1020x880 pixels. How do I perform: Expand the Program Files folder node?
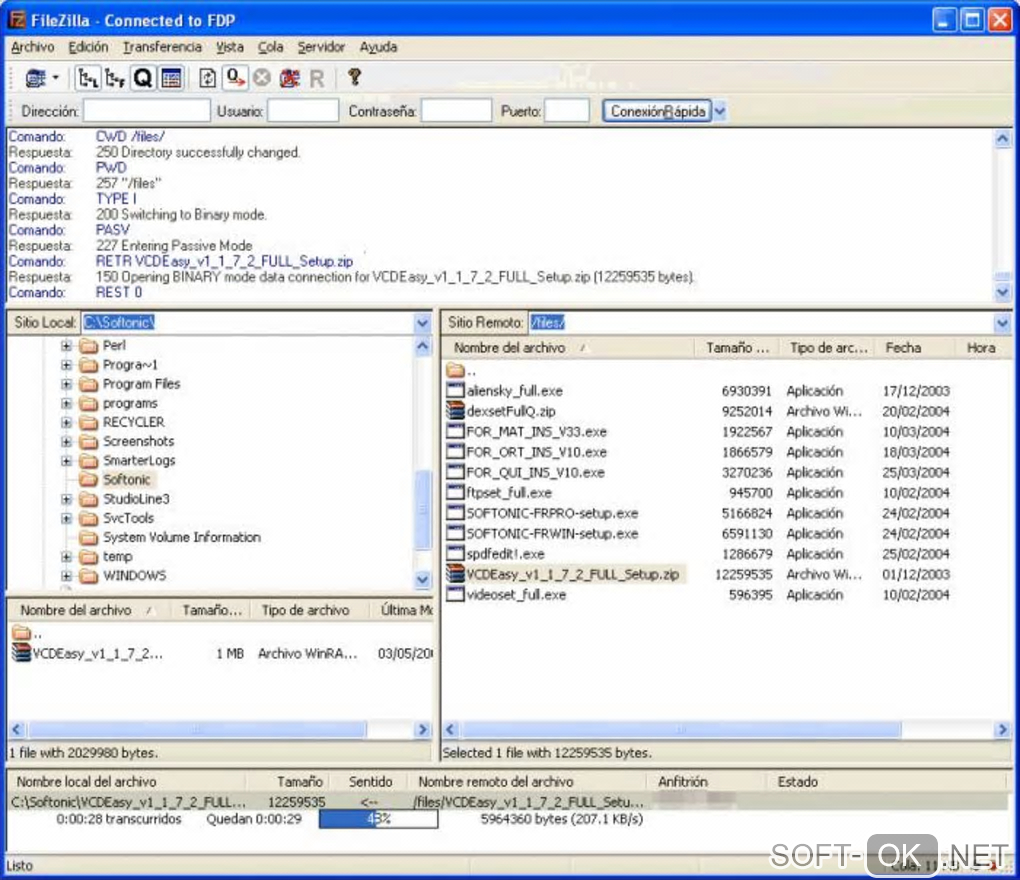click(x=66, y=384)
